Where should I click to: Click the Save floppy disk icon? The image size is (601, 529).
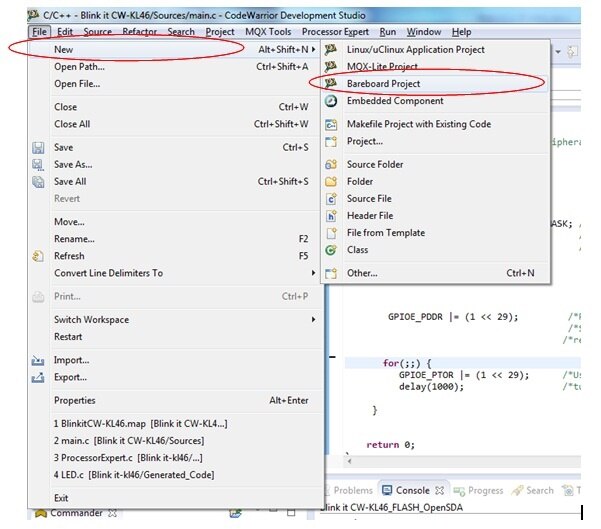pyautogui.click(x=38, y=148)
